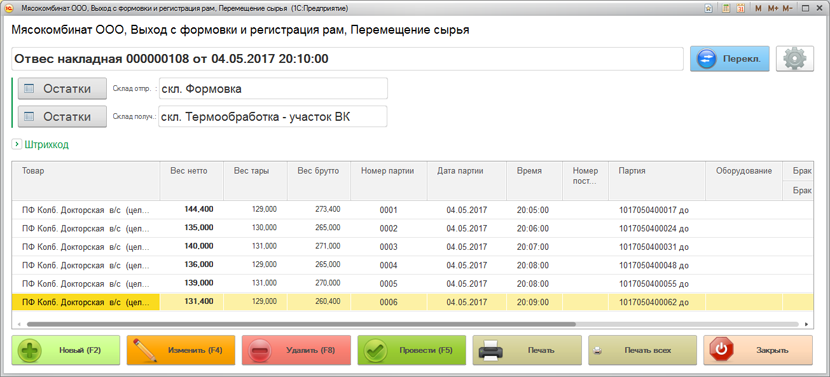Switch mode with the Перекл. button
The width and height of the screenshot is (830, 377).
click(x=729, y=59)
